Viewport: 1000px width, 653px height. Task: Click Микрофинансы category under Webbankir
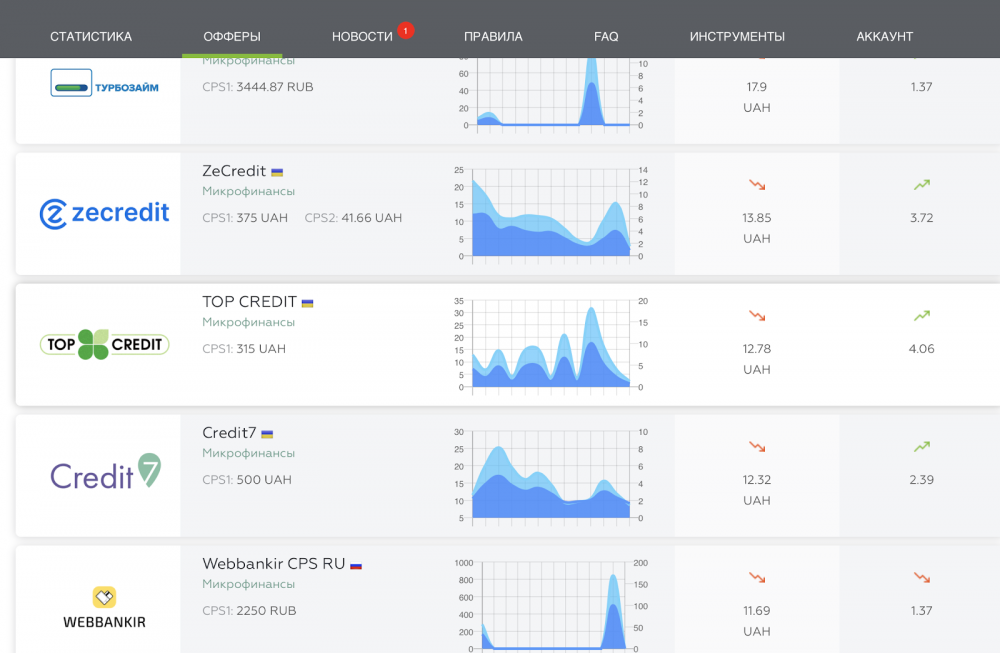coord(249,584)
